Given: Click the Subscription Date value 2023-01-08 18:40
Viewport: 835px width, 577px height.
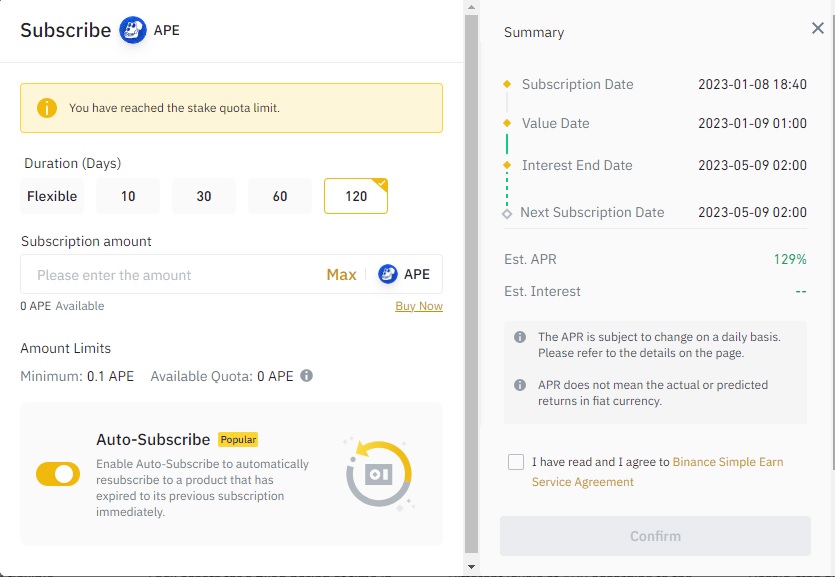Looking at the screenshot, I should [752, 84].
